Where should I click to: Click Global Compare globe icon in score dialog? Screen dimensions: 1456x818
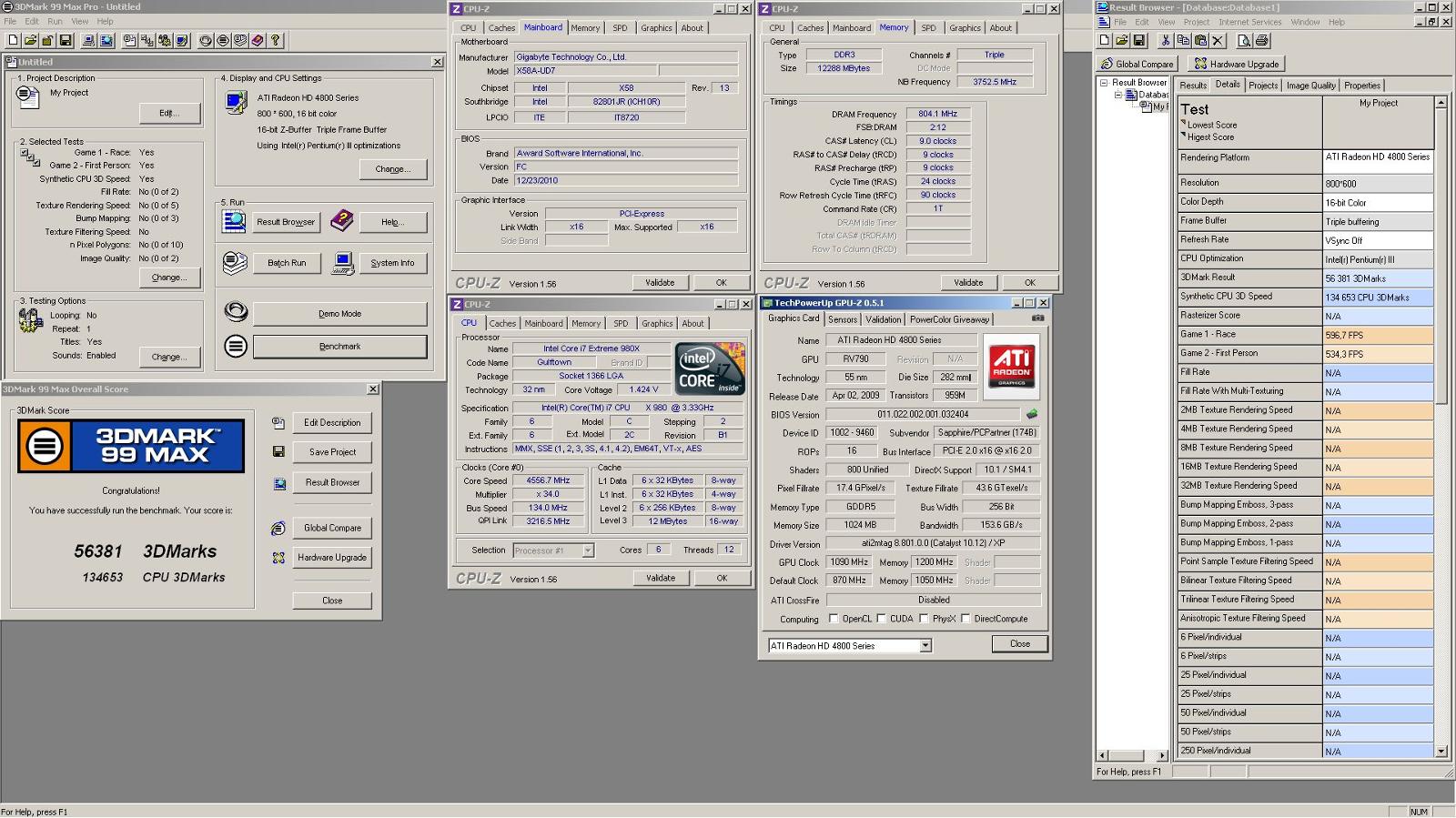278,528
